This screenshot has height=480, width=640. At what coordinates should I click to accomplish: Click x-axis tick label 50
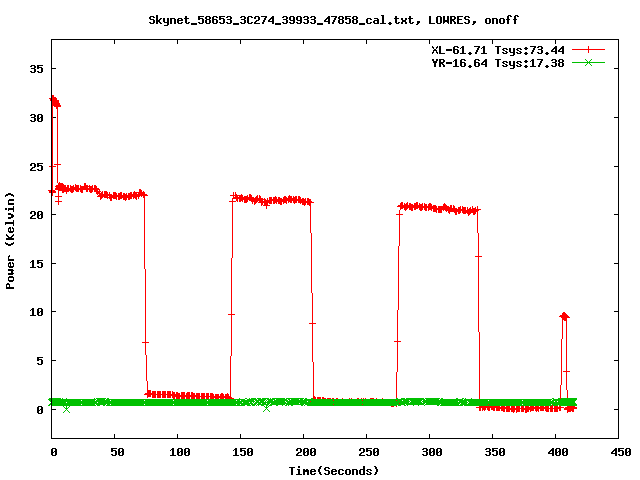click(x=117, y=452)
